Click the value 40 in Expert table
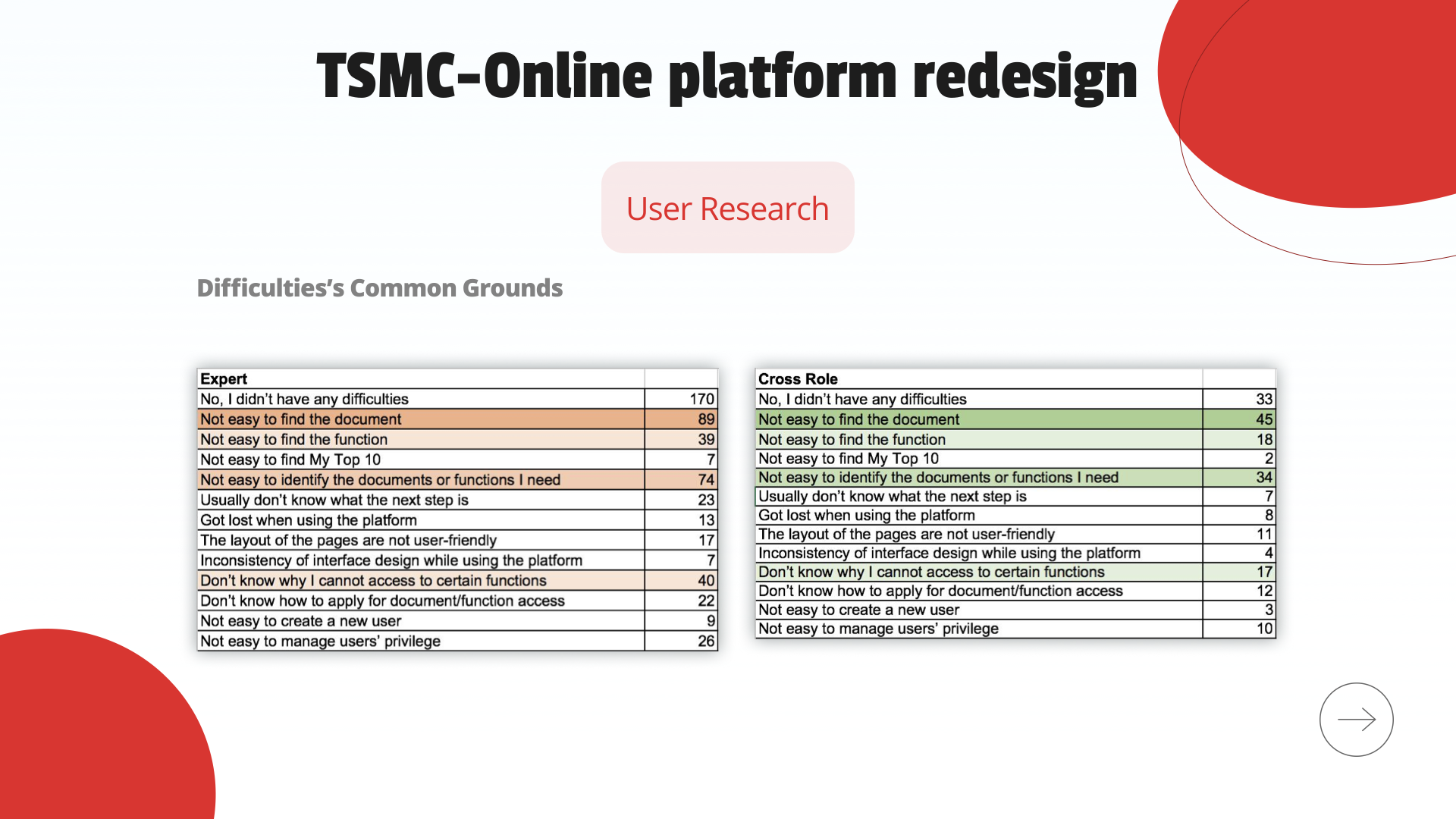1456x819 pixels. 706,580
